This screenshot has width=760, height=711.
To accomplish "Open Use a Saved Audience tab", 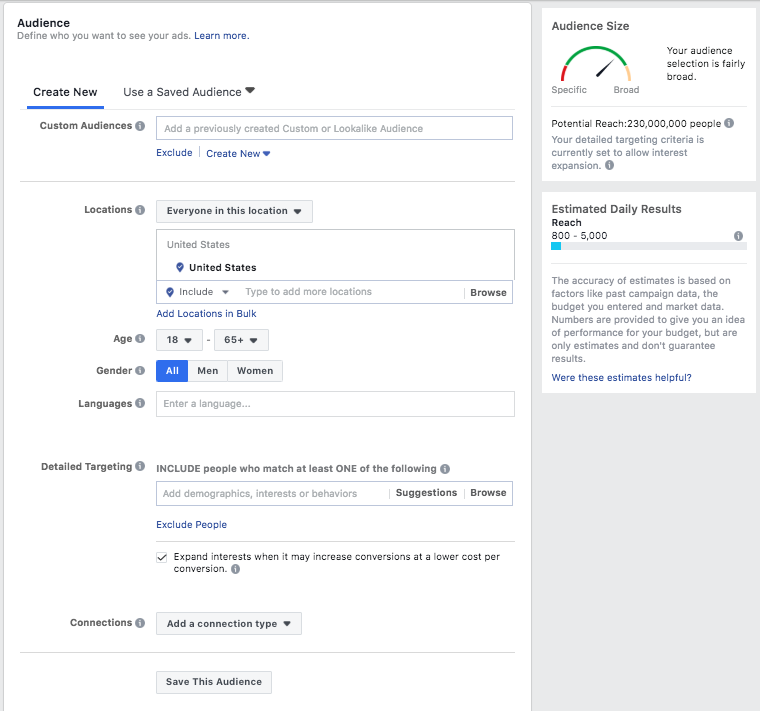I will click(x=189, y=92).
